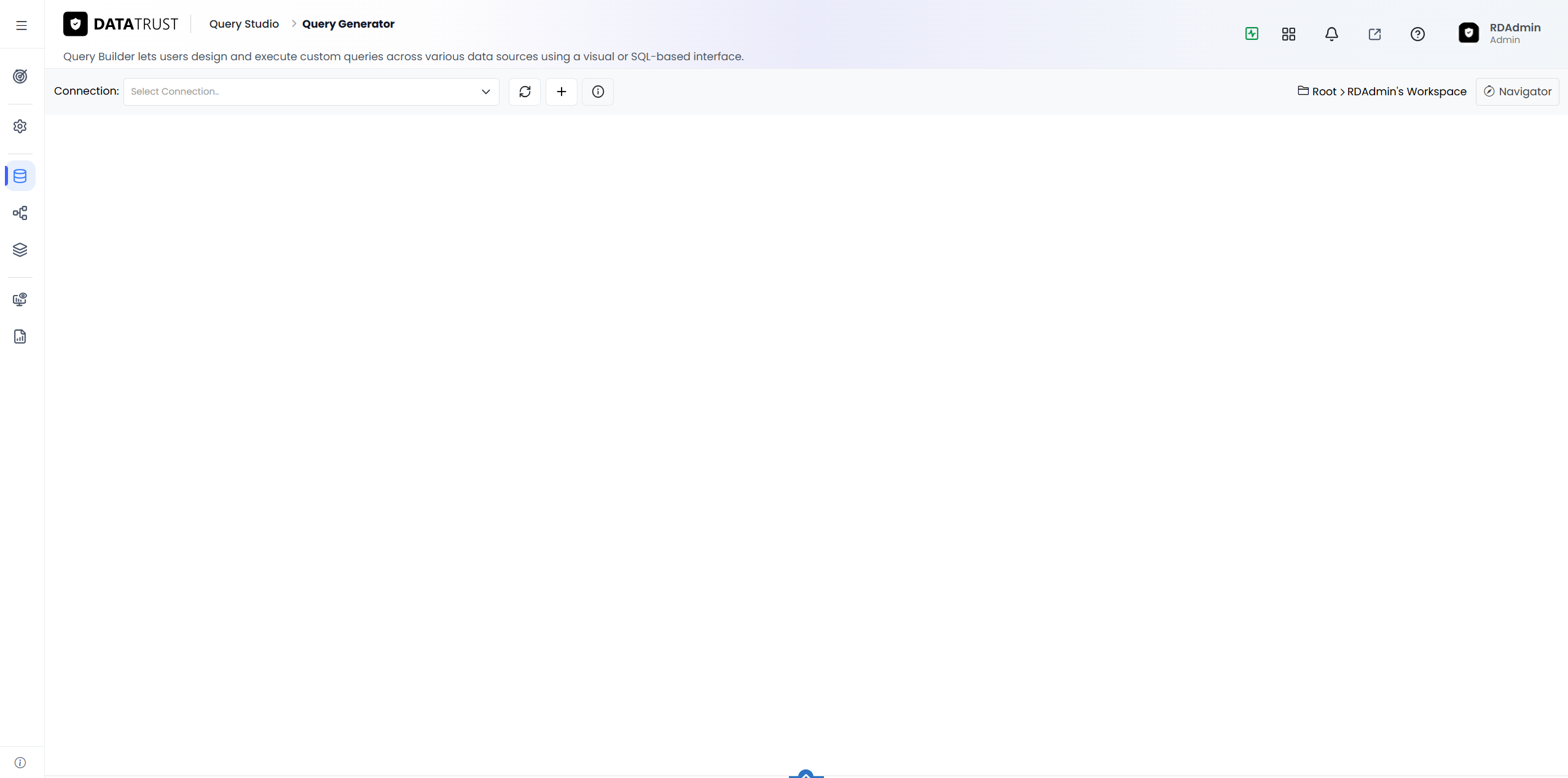Viewport: 1568px width, 778px height.
Task: Open the monitor dashboard sidebar icon
Action: pos(20,299)
